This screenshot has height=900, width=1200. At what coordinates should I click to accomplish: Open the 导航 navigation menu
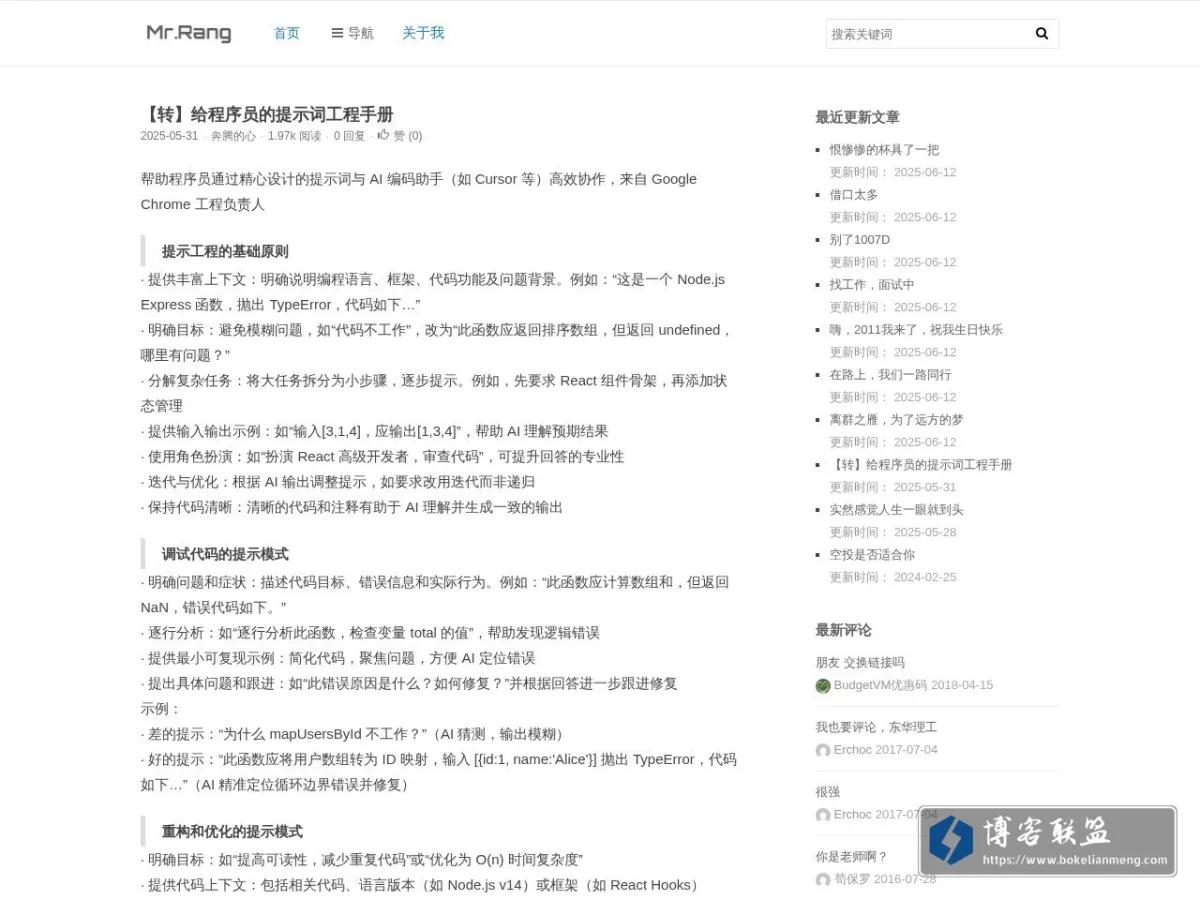pos(352,33)
